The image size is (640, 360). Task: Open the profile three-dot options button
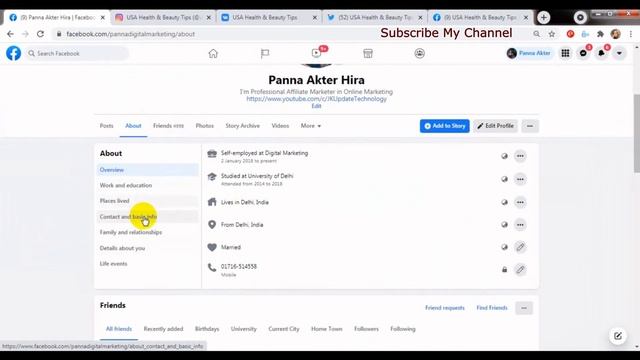coord(530,126)
